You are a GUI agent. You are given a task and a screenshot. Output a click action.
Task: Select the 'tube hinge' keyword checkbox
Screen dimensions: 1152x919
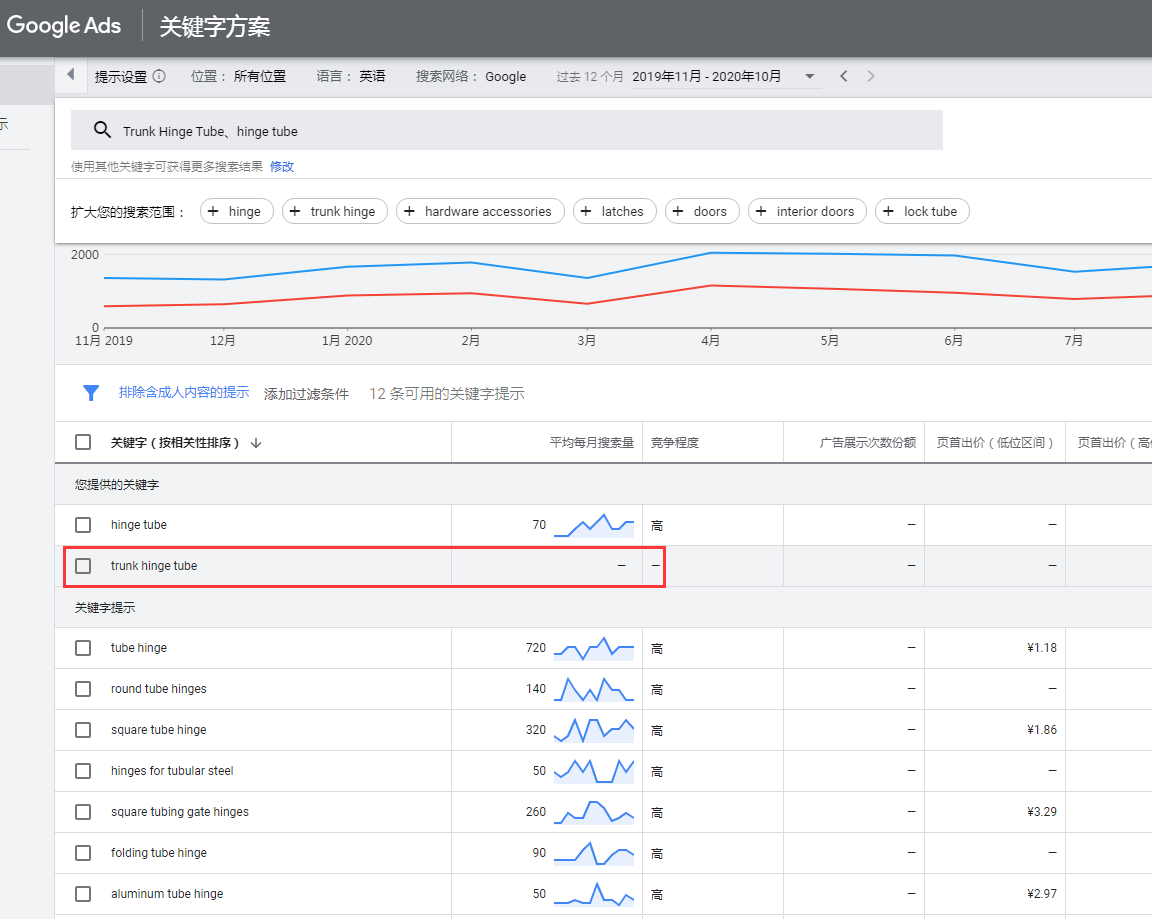(x=83, y=648)
